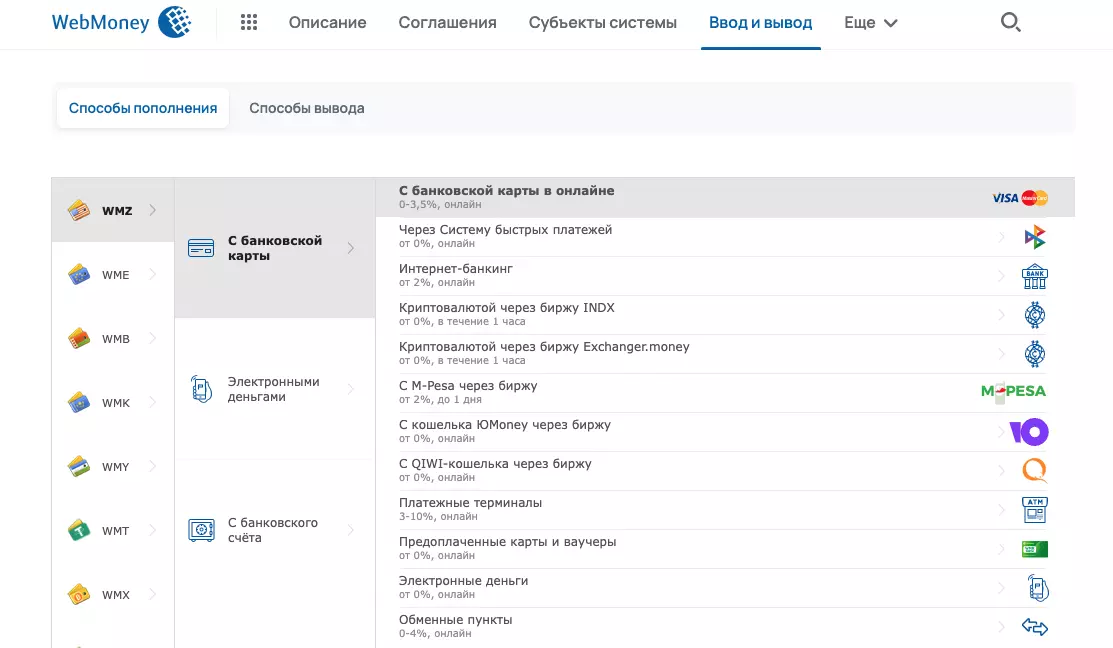
Task: Click the YooMoney icon
Action: pos(1033,431)
